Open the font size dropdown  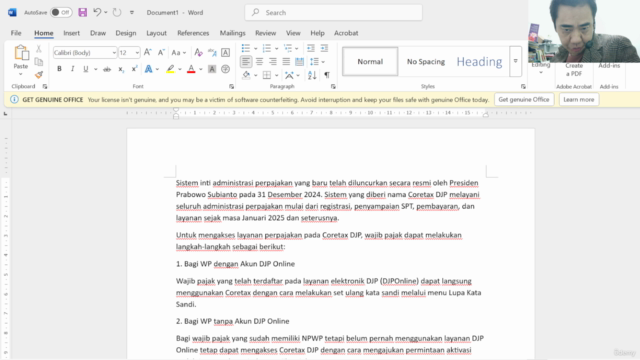(137, 53)
